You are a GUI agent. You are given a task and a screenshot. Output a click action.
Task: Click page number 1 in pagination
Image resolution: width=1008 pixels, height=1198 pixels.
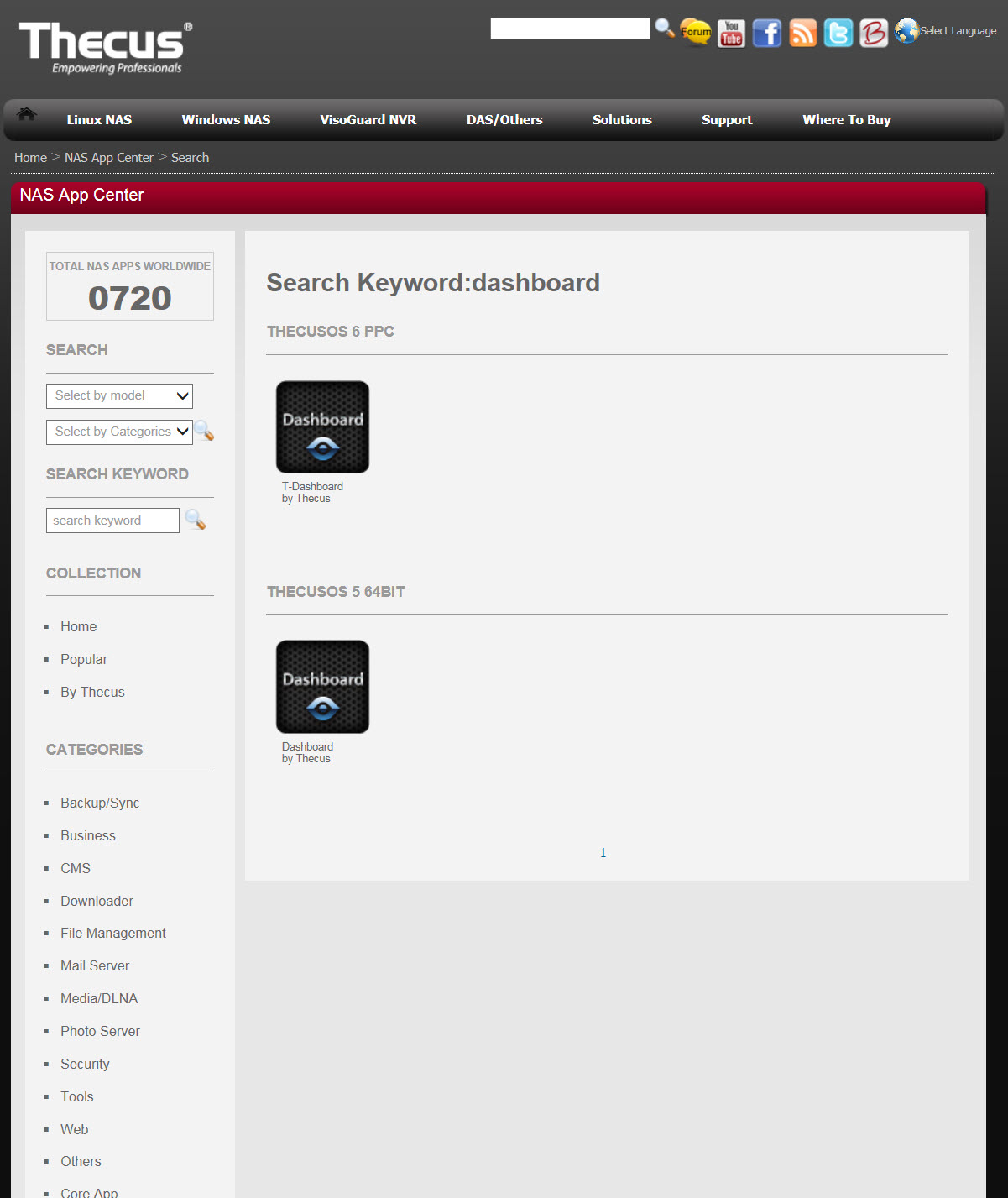[603, 853]
